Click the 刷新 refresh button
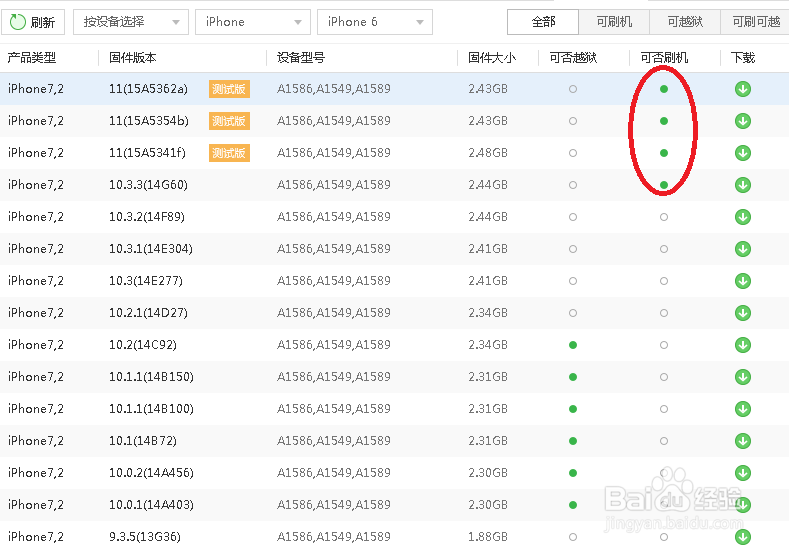This screenshot has width=789, height=551. tap(33, 22)
